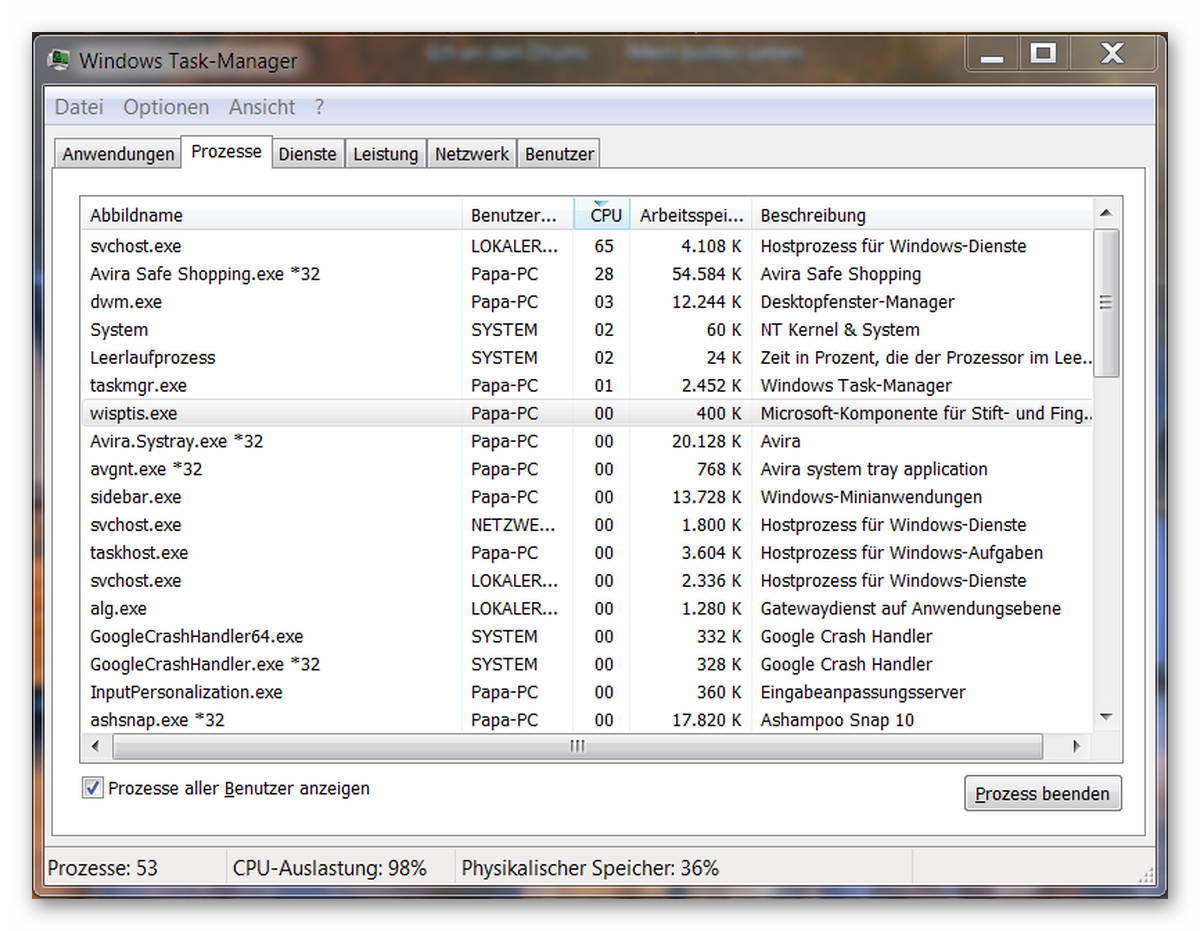
Task: Select the GoogleCrashHandler64.exe process
Action: click(x=588, y=637)
